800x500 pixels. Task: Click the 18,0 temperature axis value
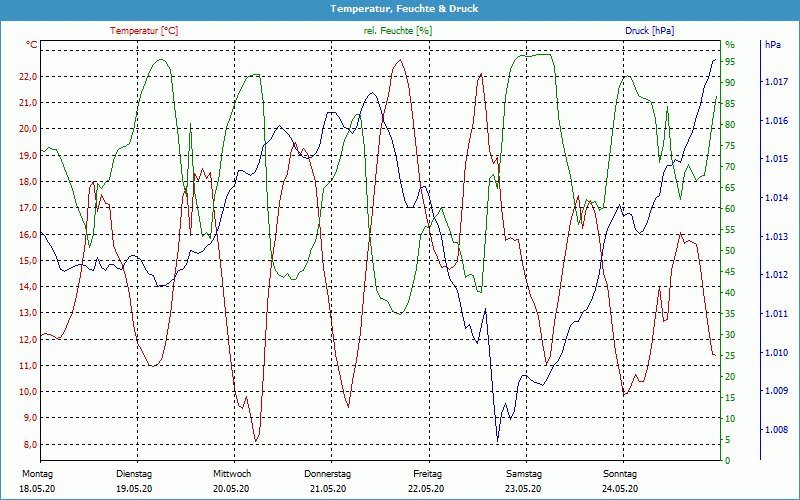(28, 182)
